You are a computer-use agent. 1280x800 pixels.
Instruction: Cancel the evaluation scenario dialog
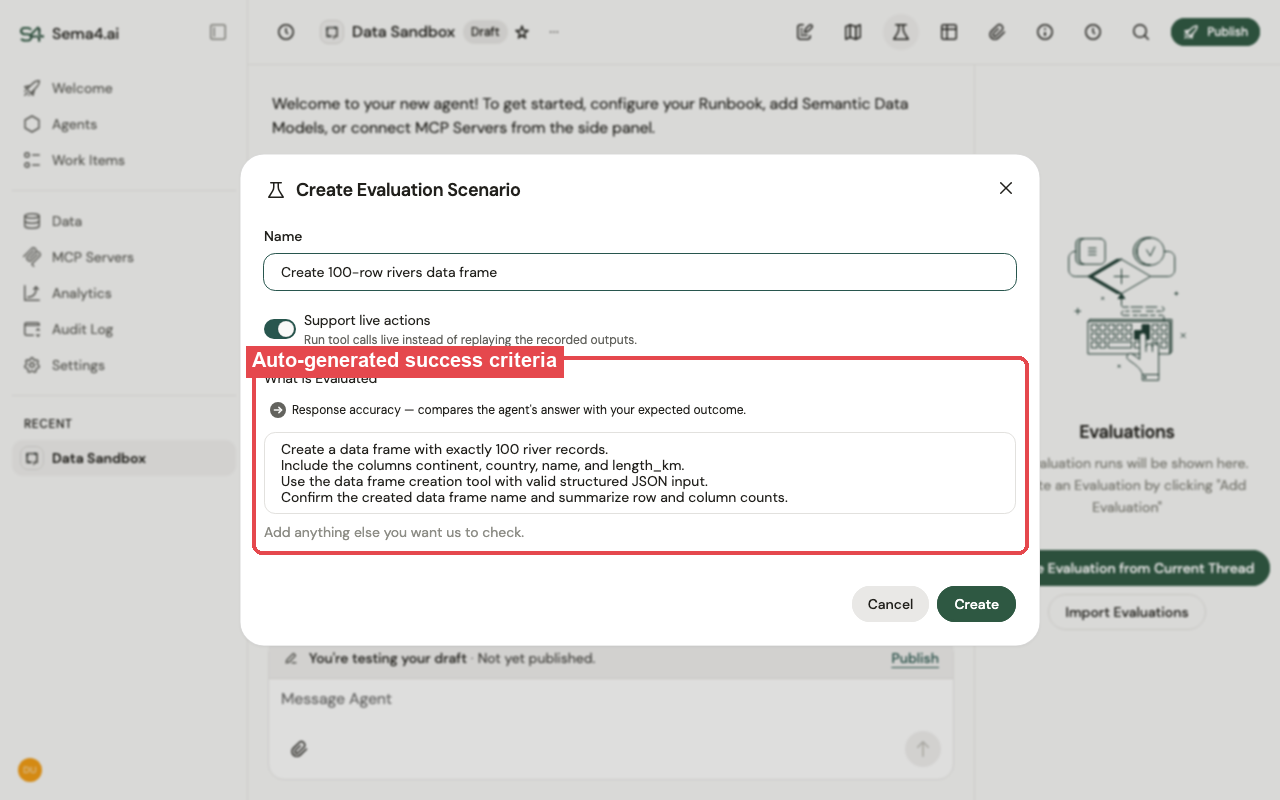890,604
